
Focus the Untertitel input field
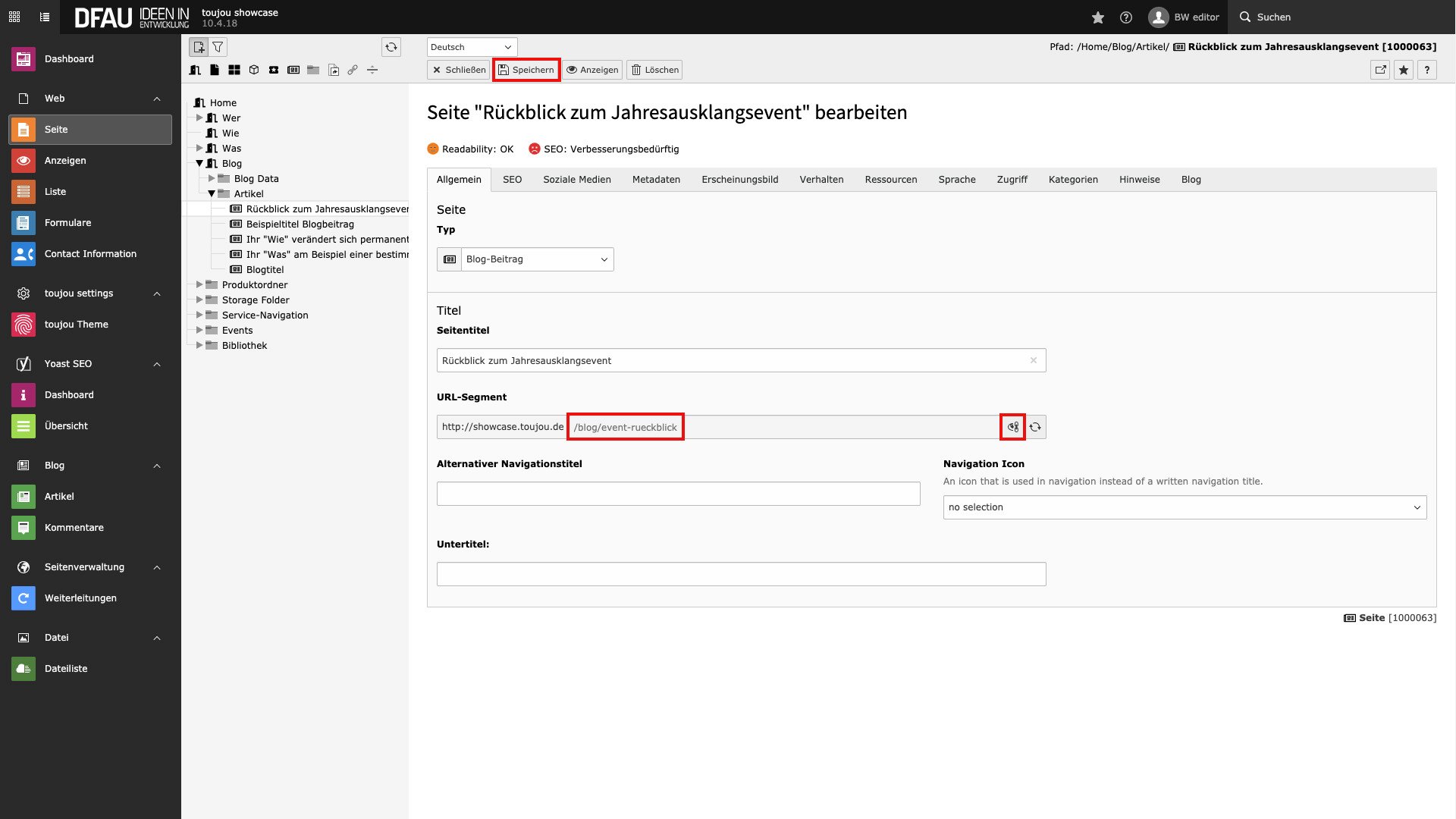(741, 574)
